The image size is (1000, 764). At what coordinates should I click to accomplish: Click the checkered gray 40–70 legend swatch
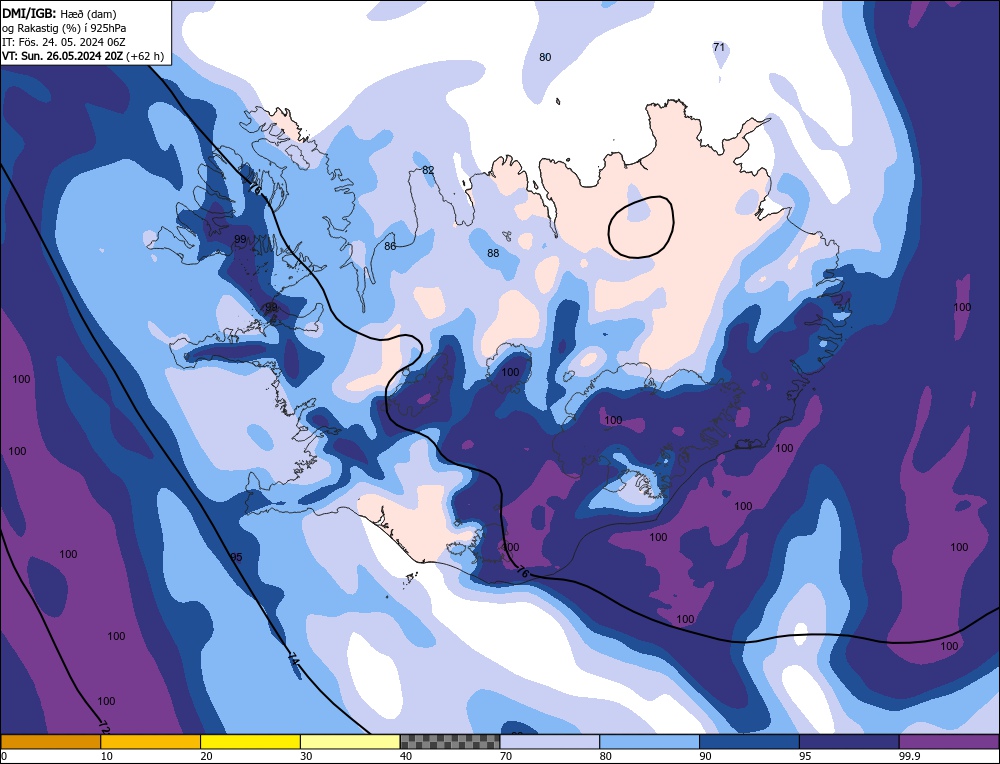(450, 741)
